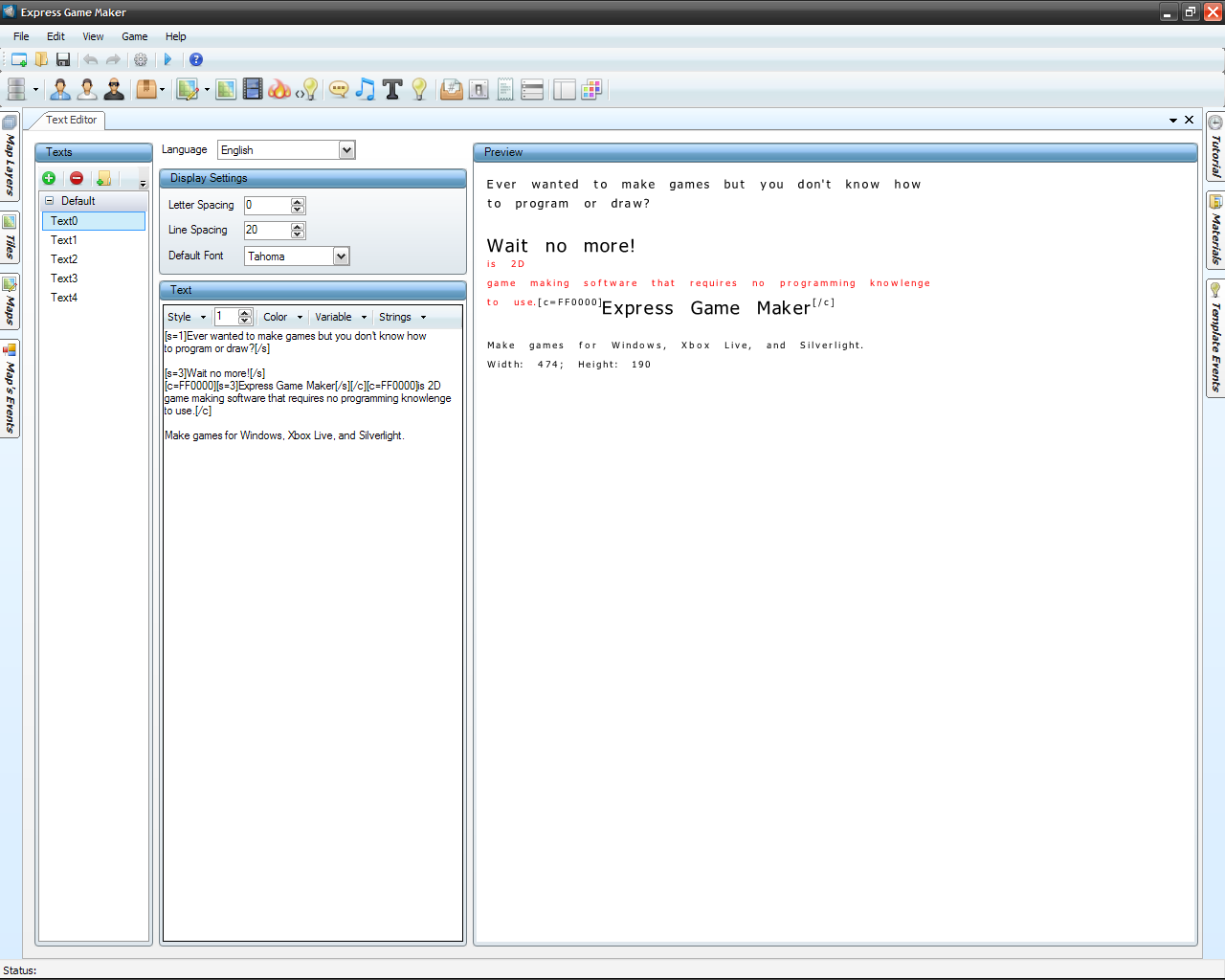Open project with the folder icon
The height and width of the screenshot is (980, 1225).
pos(41,59)
